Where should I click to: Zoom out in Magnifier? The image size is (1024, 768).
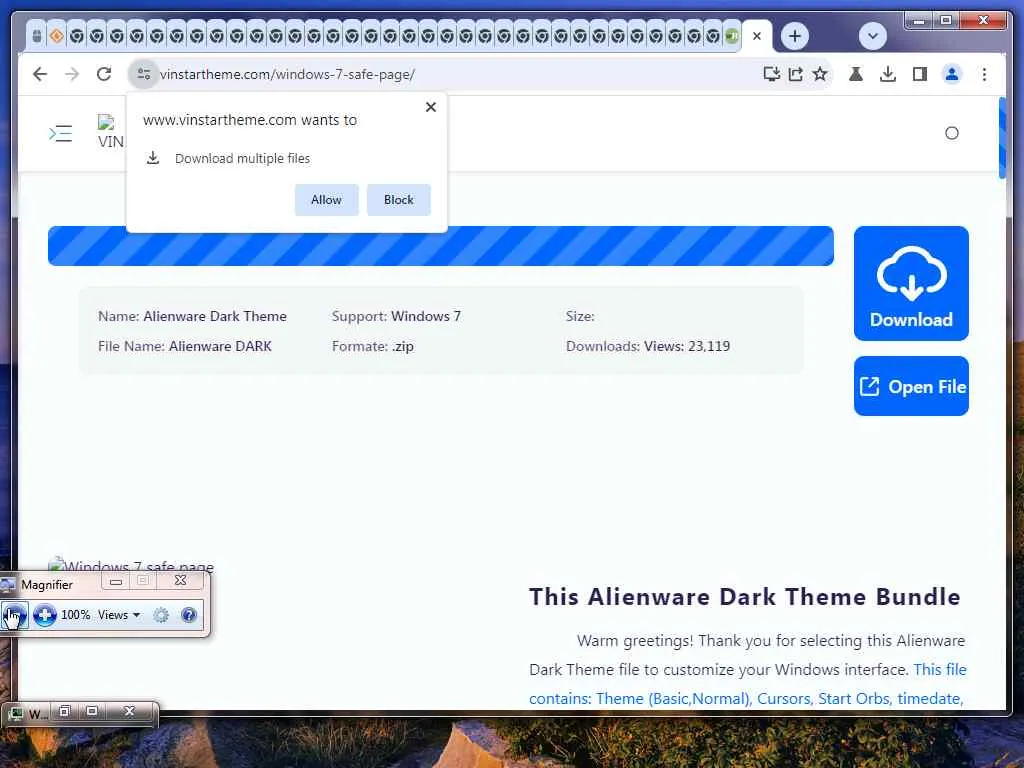point(14,615)
